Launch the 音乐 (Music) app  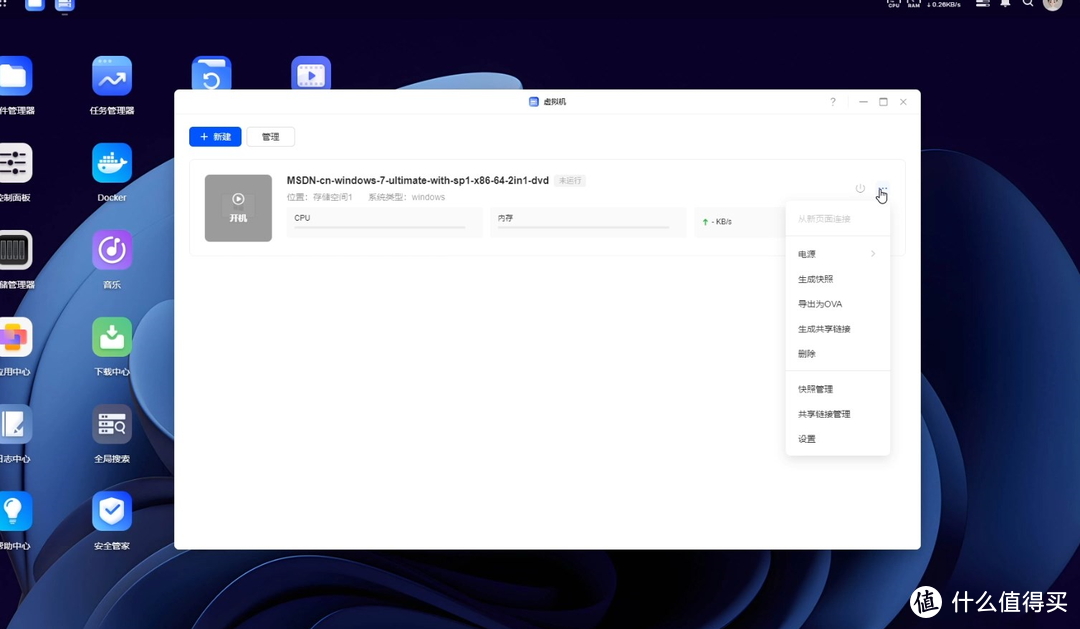pyautogui.click(x=111, y=250)
